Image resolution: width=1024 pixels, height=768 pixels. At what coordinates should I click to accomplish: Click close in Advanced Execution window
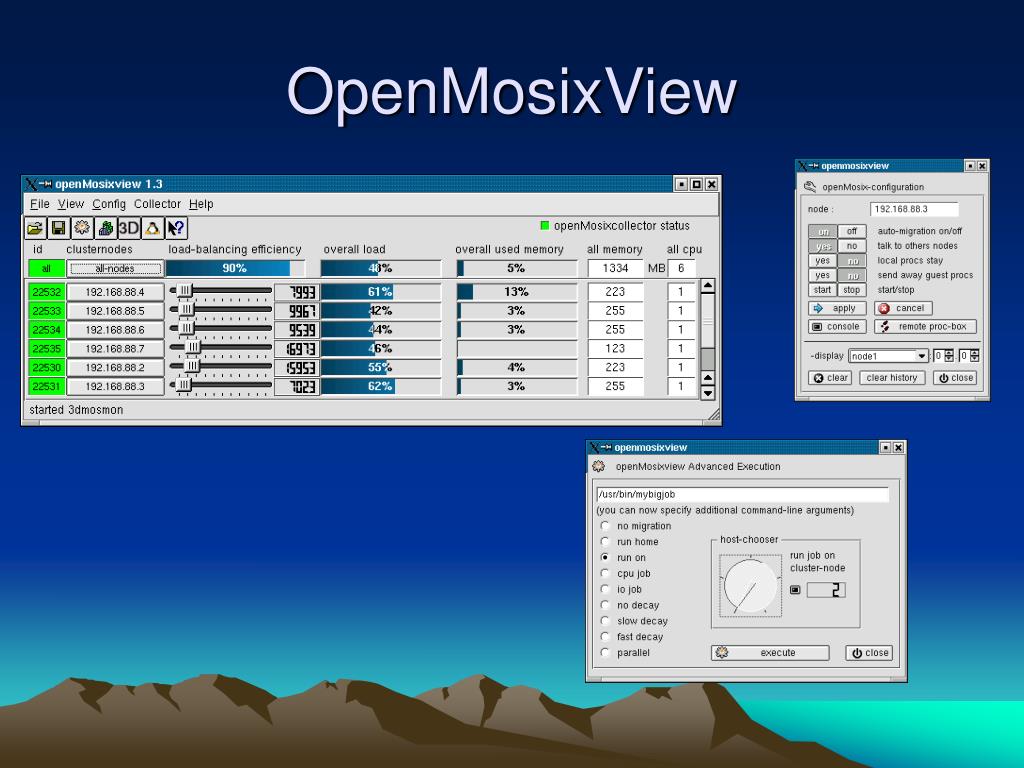pos(869,652)
